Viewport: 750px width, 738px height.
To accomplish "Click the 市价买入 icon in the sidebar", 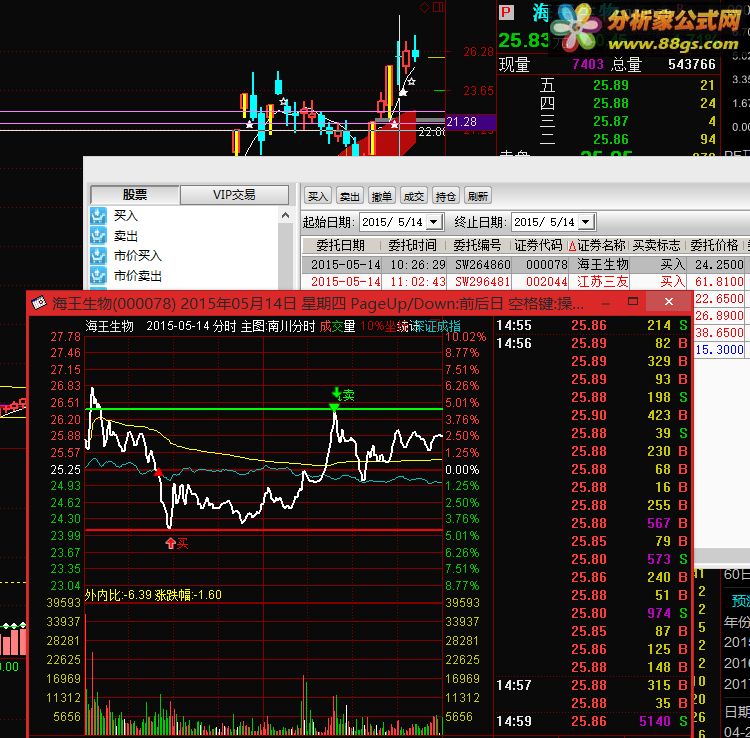I will tap(98, 256).
